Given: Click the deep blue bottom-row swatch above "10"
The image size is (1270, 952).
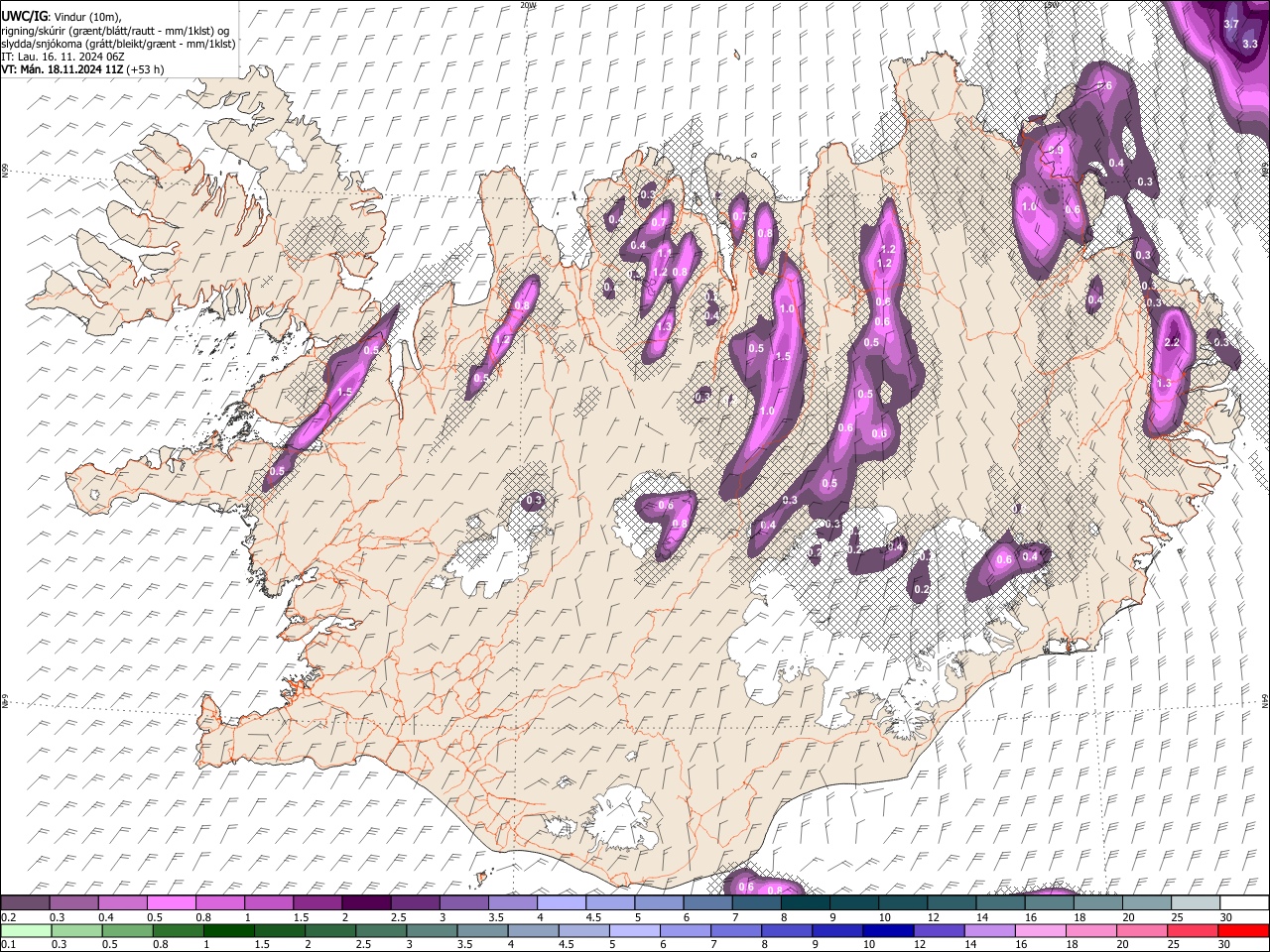Looking at the screenshot, I should point(888,931).
